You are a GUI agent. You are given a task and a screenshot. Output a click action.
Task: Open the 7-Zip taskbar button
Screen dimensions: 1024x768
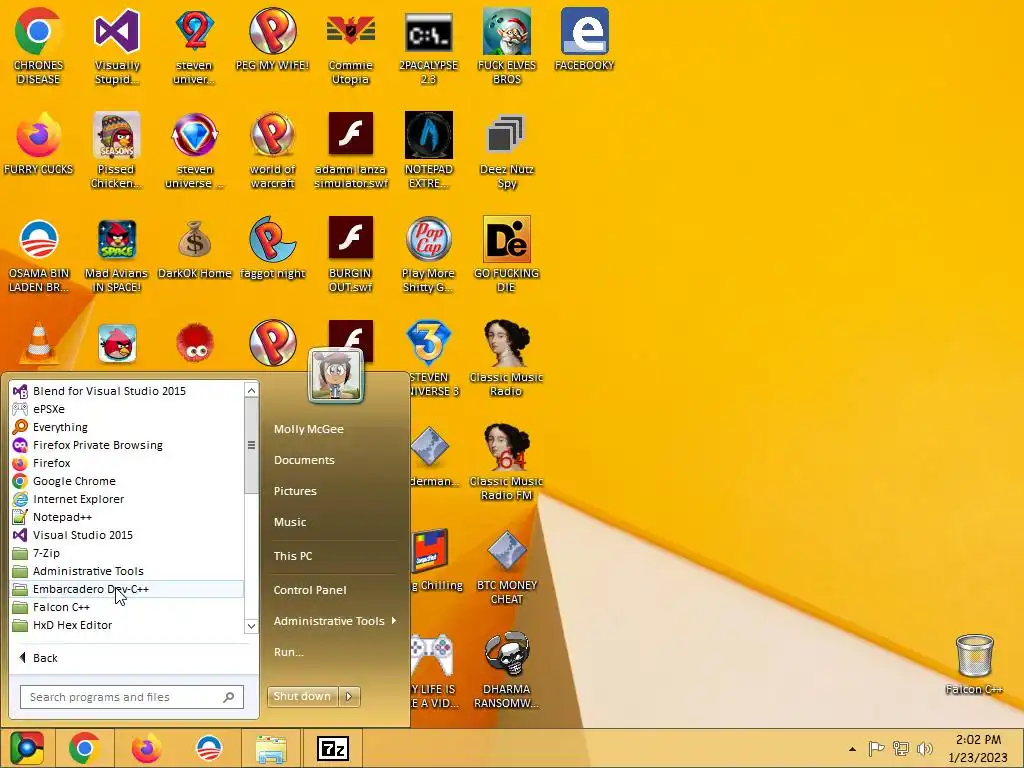click(333, 748)
